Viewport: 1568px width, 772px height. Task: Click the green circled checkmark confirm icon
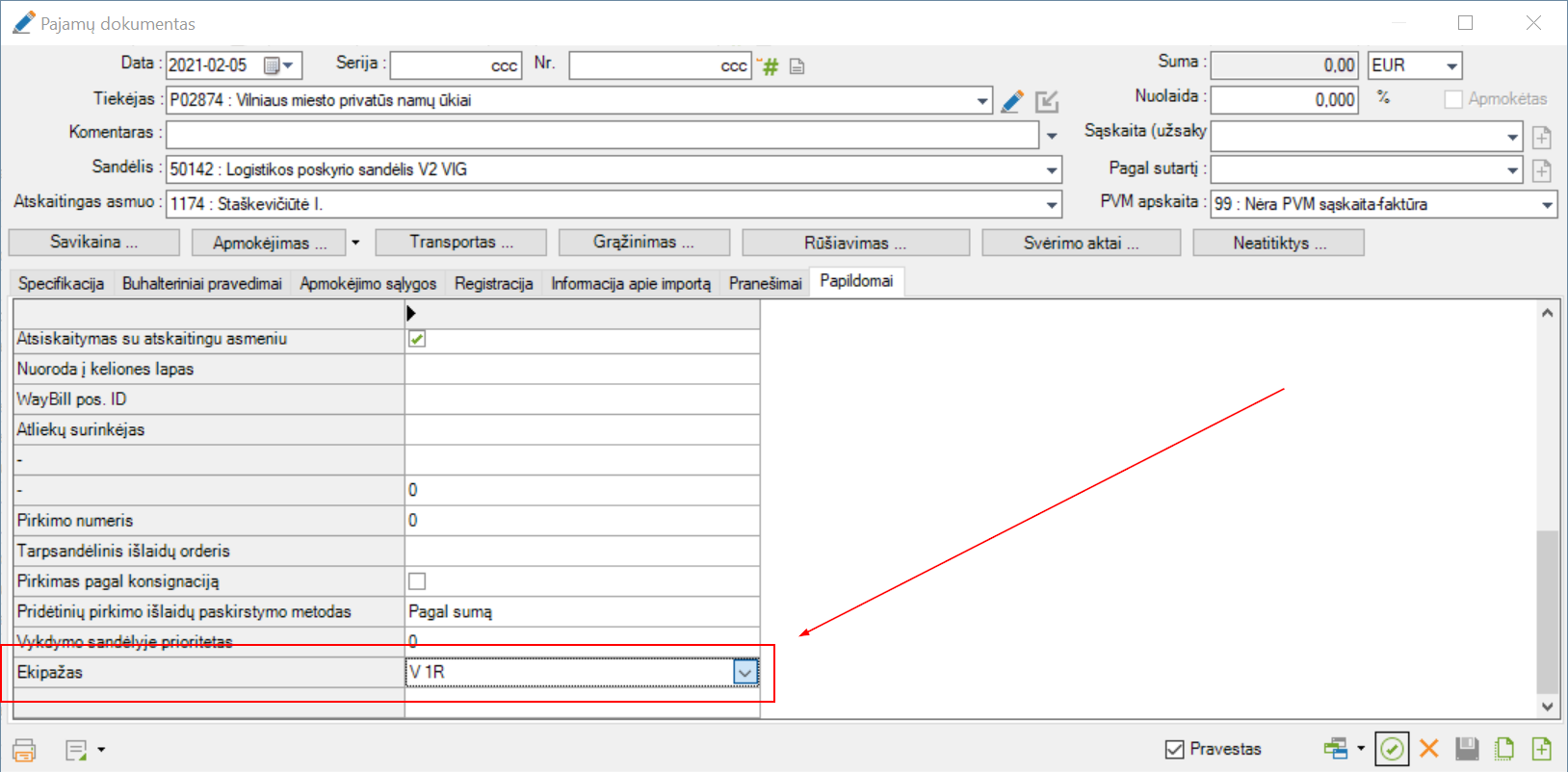(1392, 749)
